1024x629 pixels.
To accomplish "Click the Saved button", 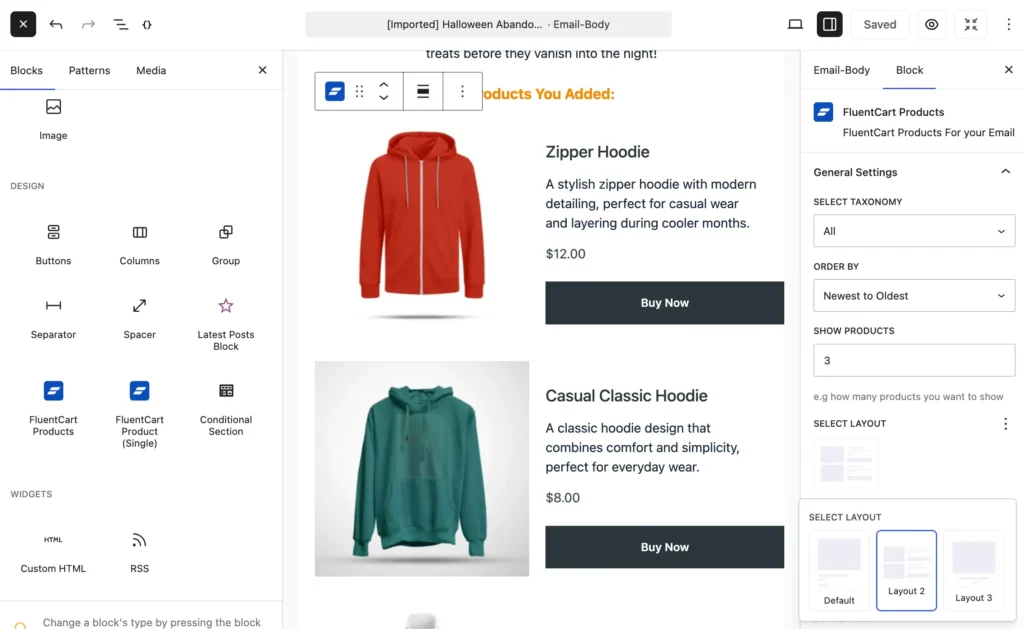I will (x=880, y=24).
